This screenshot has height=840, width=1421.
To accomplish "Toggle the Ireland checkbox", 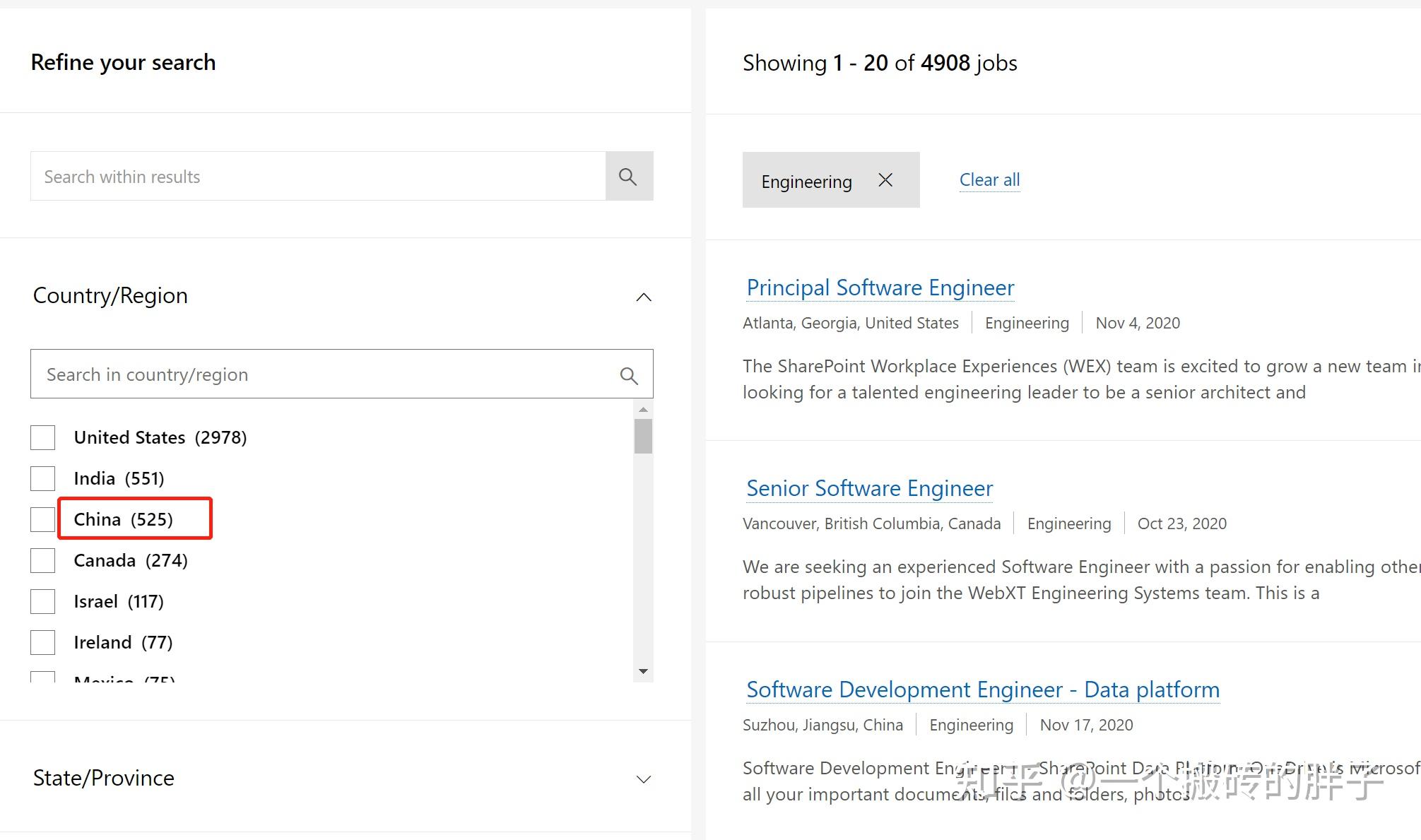I will point(43,643).
